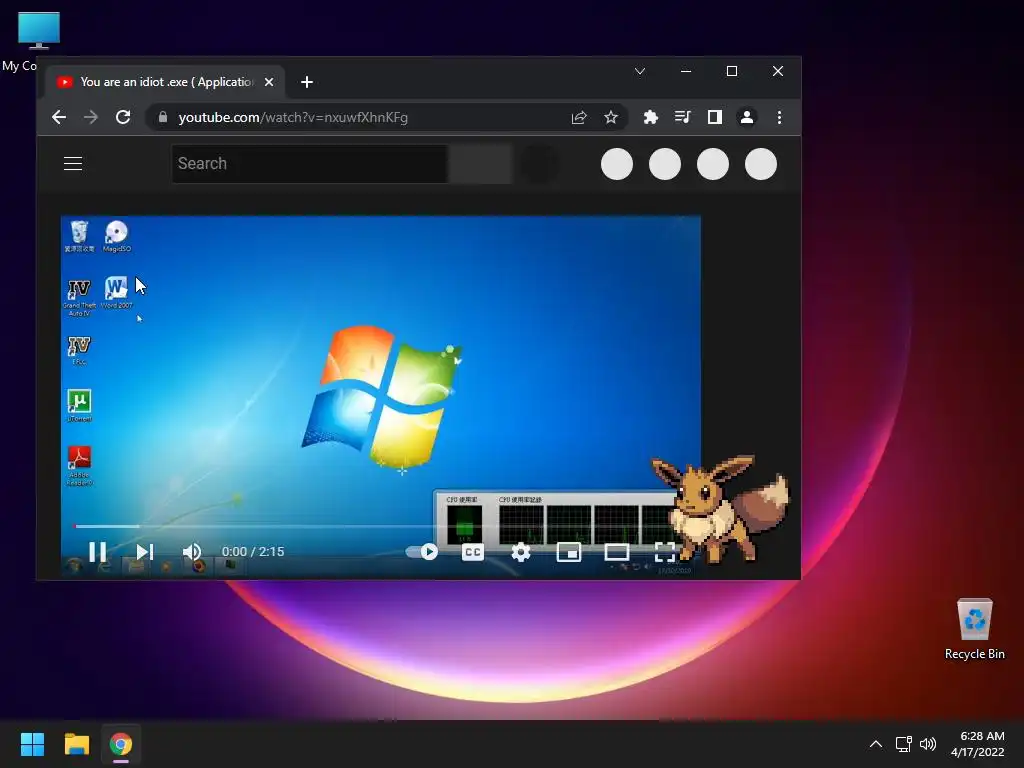
Task: Share this page icon in address bar
Action: coord(579,118)
